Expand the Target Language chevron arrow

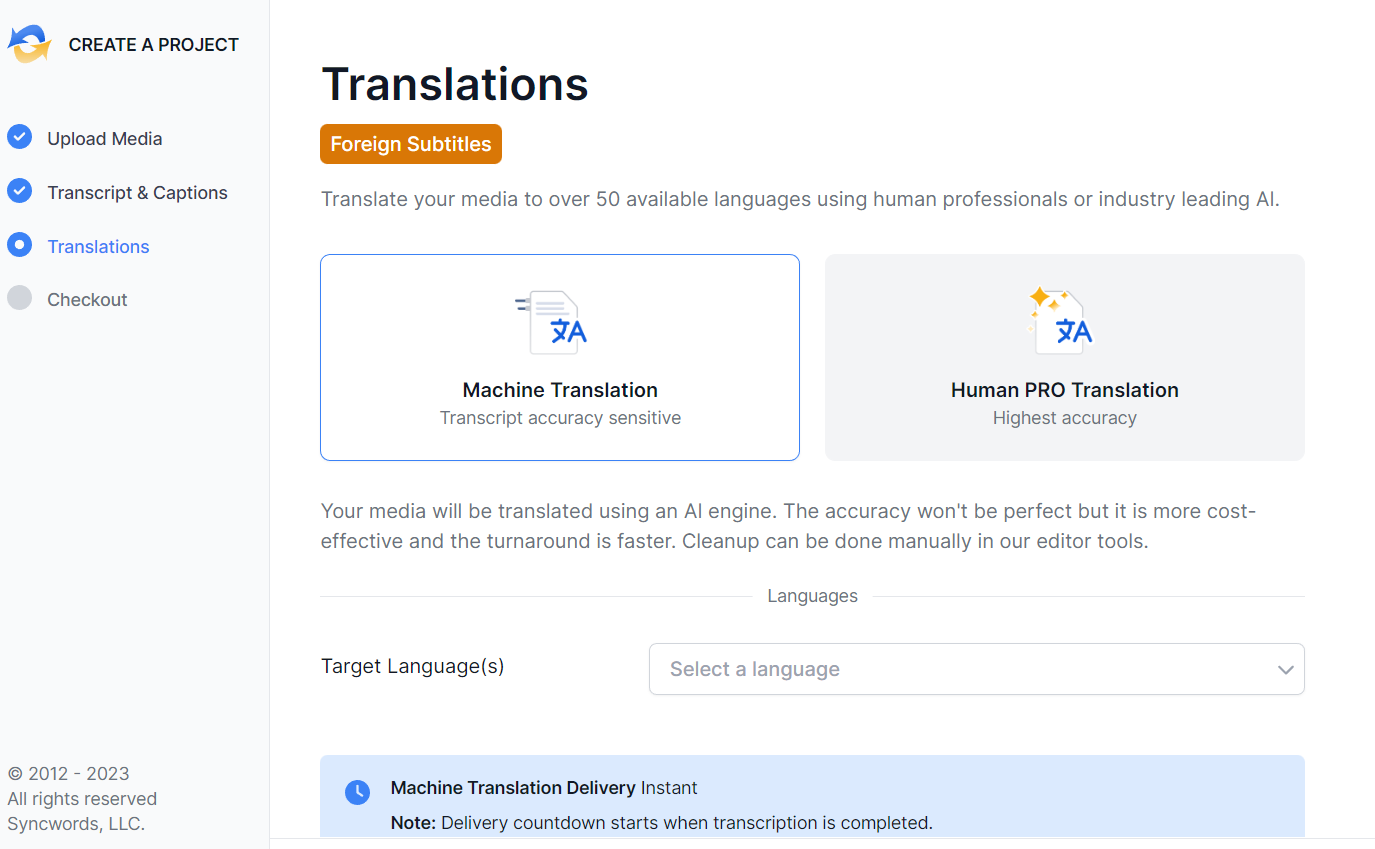[1286, 670]
